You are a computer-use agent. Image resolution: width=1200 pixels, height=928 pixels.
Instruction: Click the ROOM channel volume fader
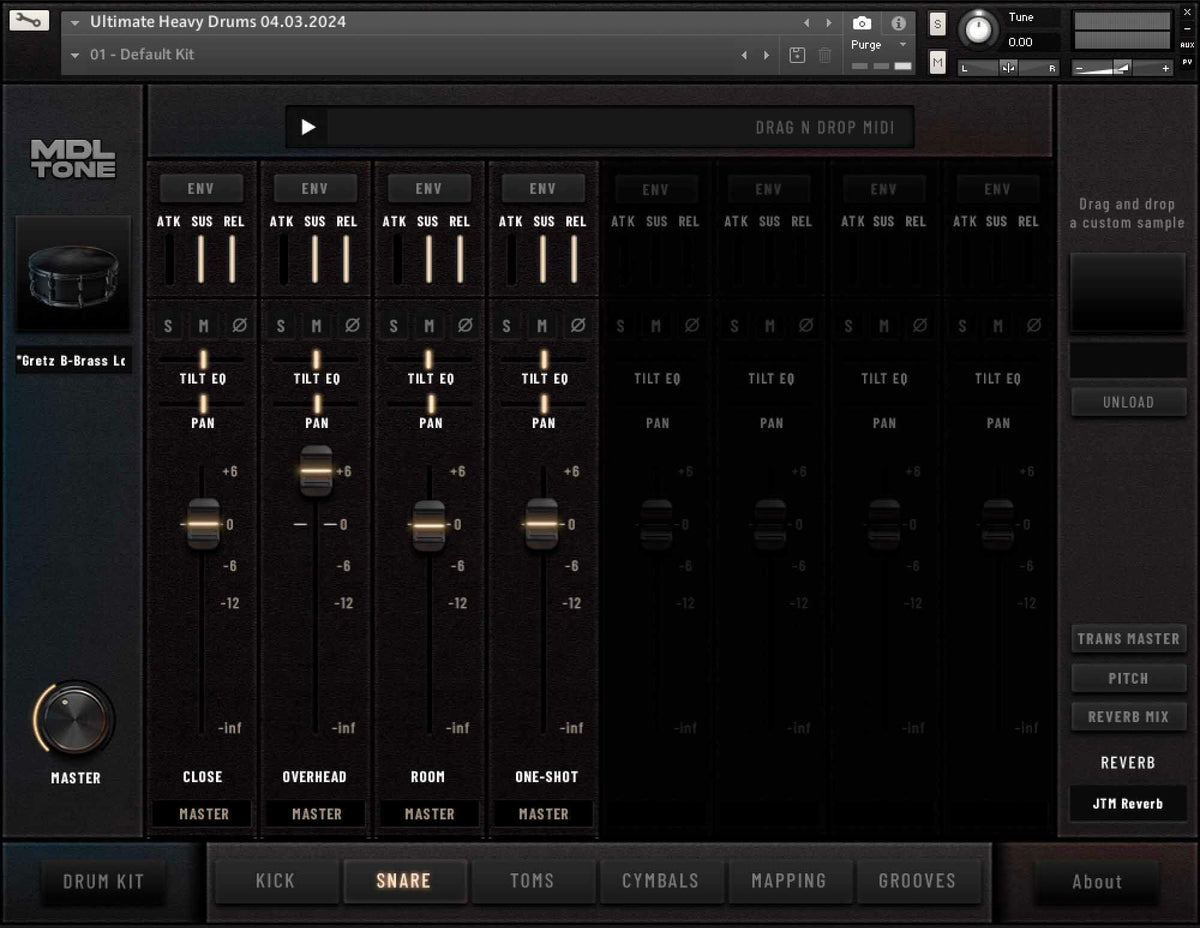pyautogui.click(x=429, y=524)
